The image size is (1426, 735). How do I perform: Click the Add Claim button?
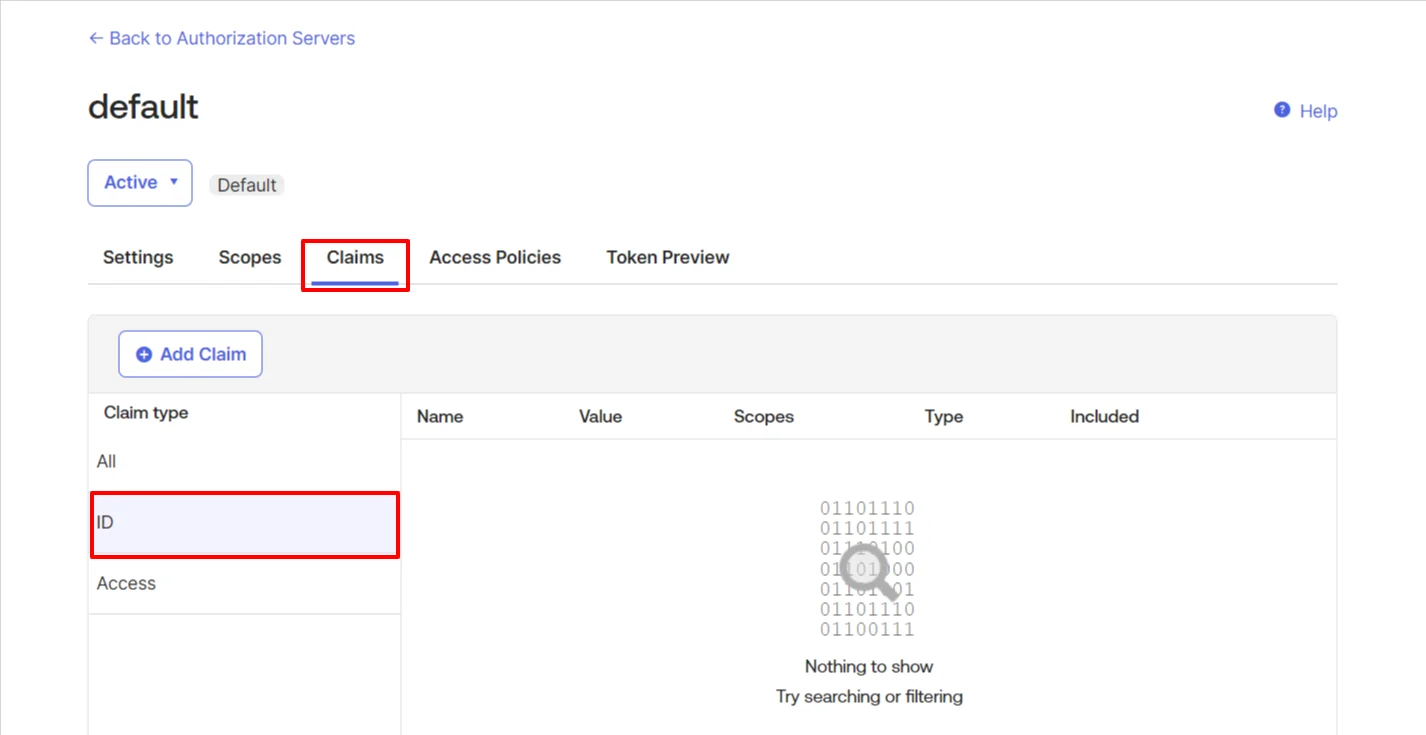pyautogui.click(x=190, y=354)
